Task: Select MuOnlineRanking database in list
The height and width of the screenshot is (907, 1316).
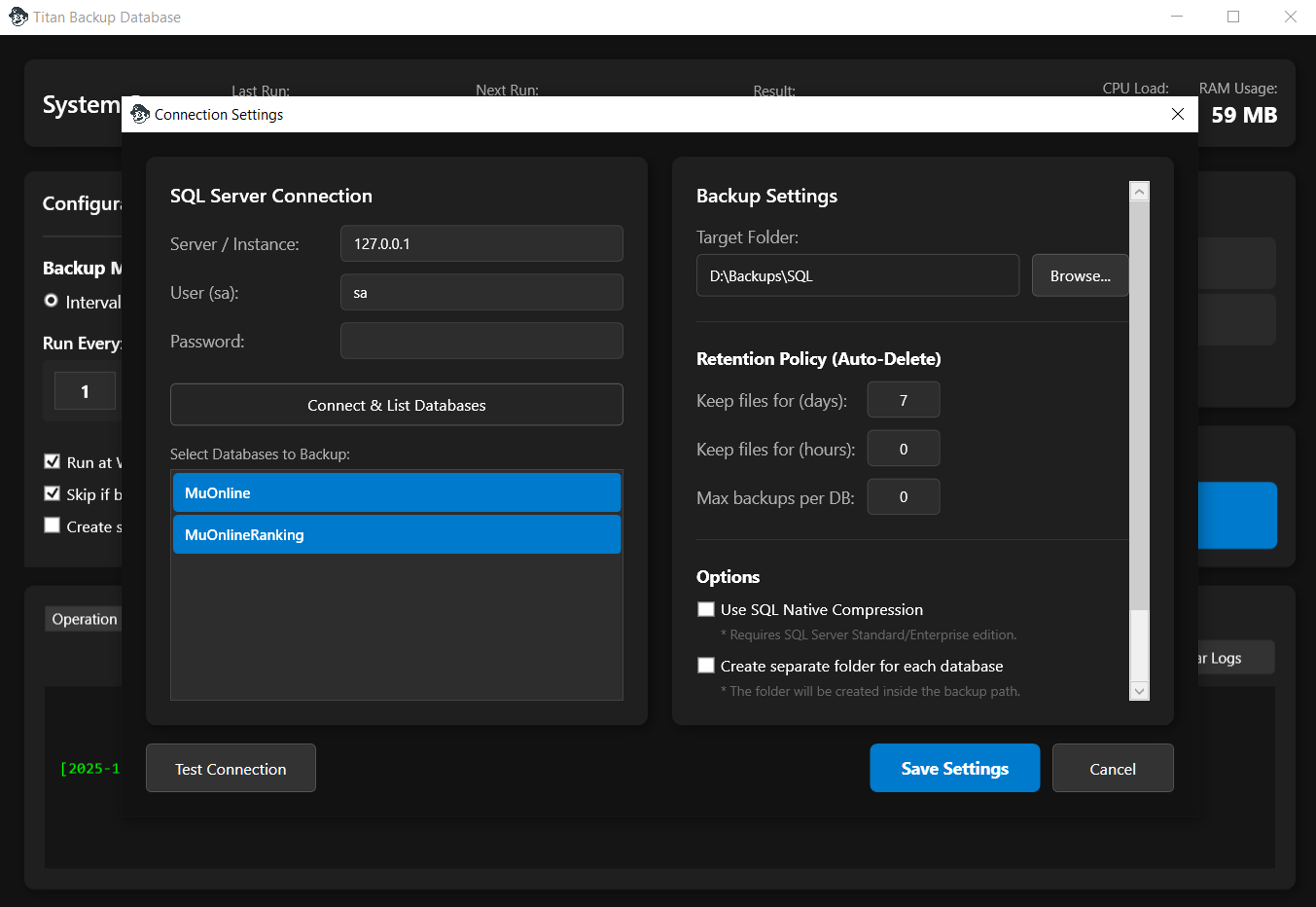Action: pos(397,534)
